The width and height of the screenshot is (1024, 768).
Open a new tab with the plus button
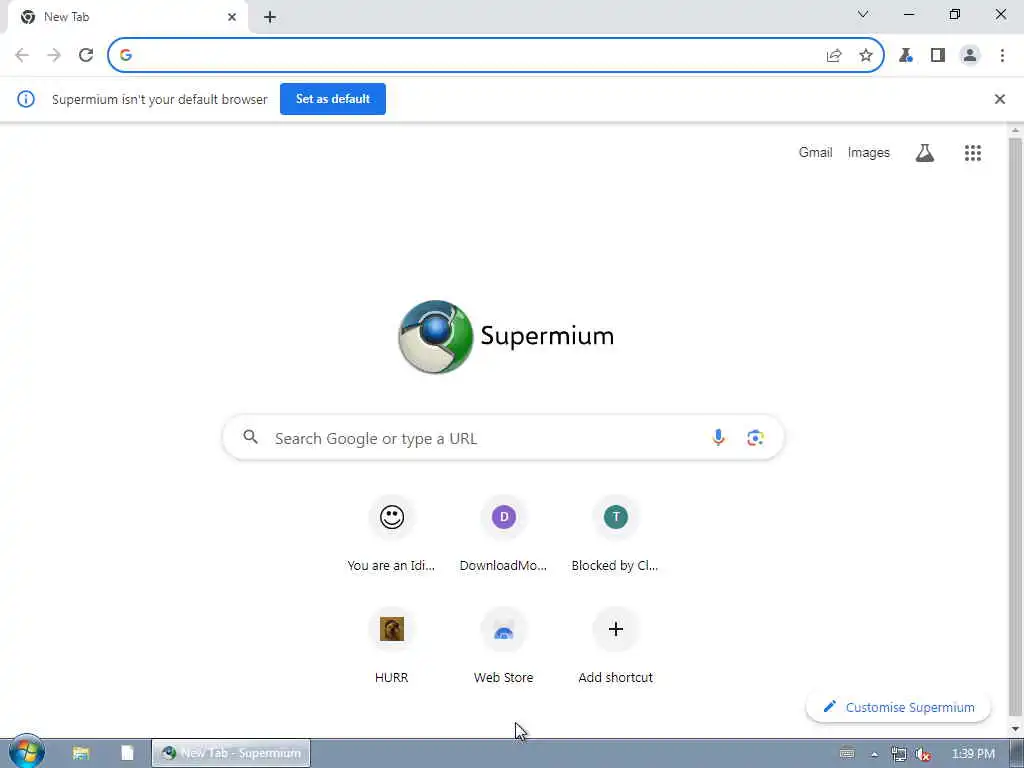pyautogui.click(x=270, y=17)
